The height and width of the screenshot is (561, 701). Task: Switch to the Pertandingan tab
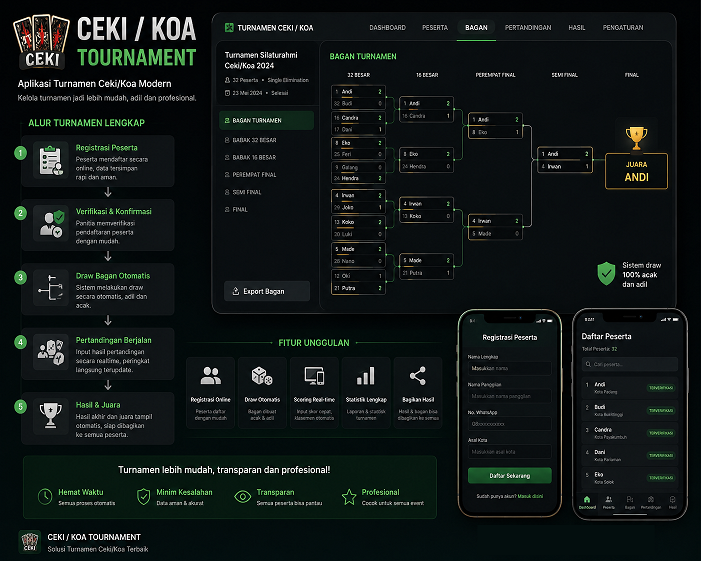tap(528, 28)
